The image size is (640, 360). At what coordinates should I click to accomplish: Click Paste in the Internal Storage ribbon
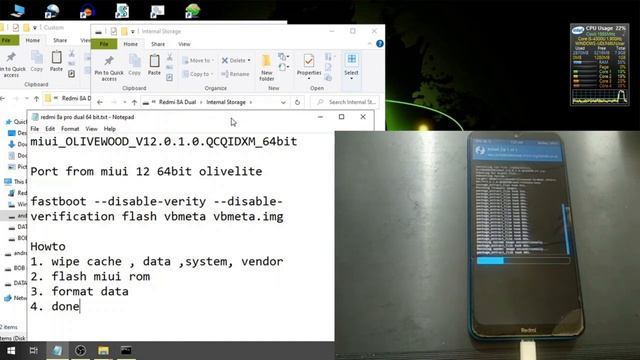154,64
